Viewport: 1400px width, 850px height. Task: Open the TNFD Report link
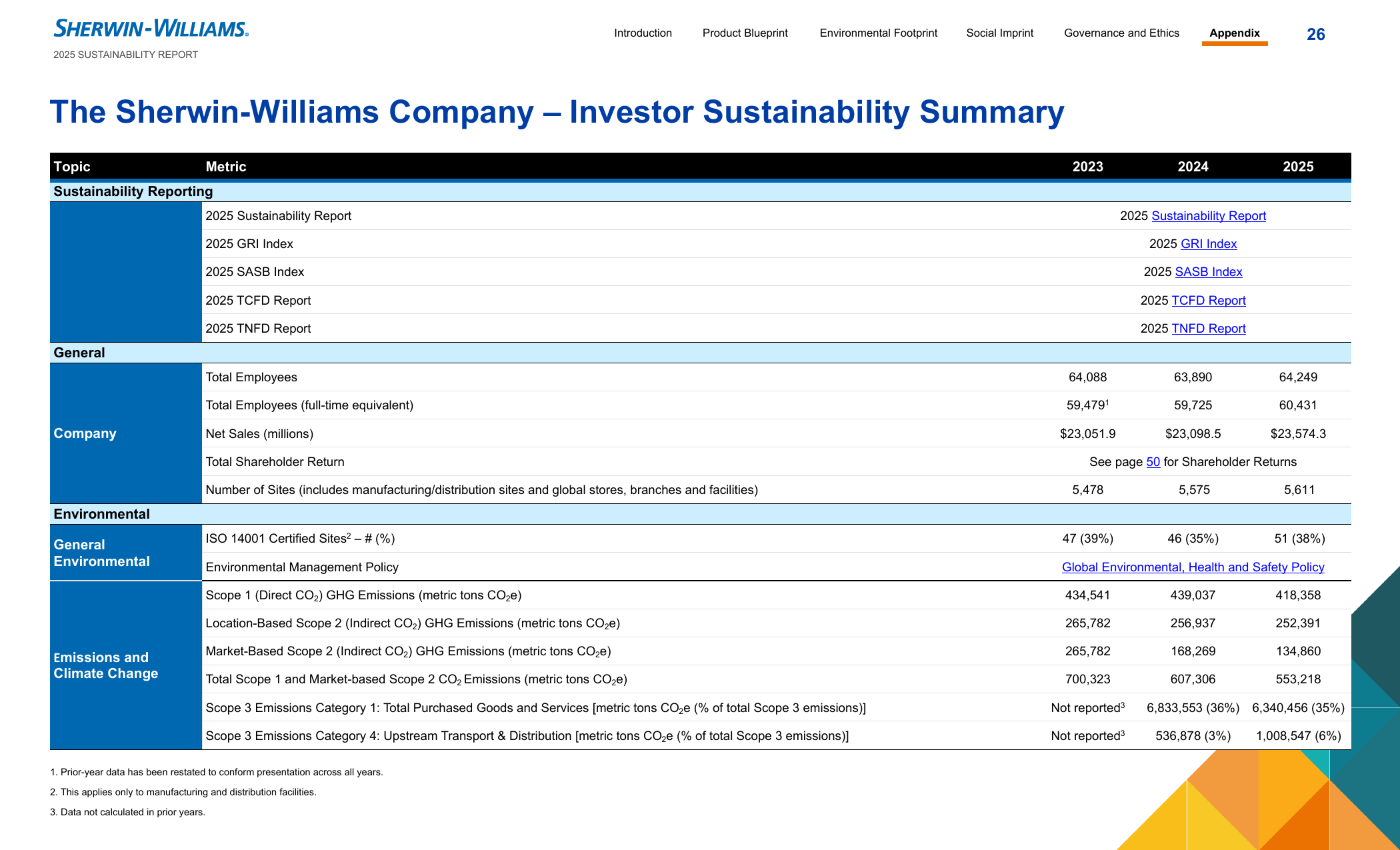point(1209,329)
